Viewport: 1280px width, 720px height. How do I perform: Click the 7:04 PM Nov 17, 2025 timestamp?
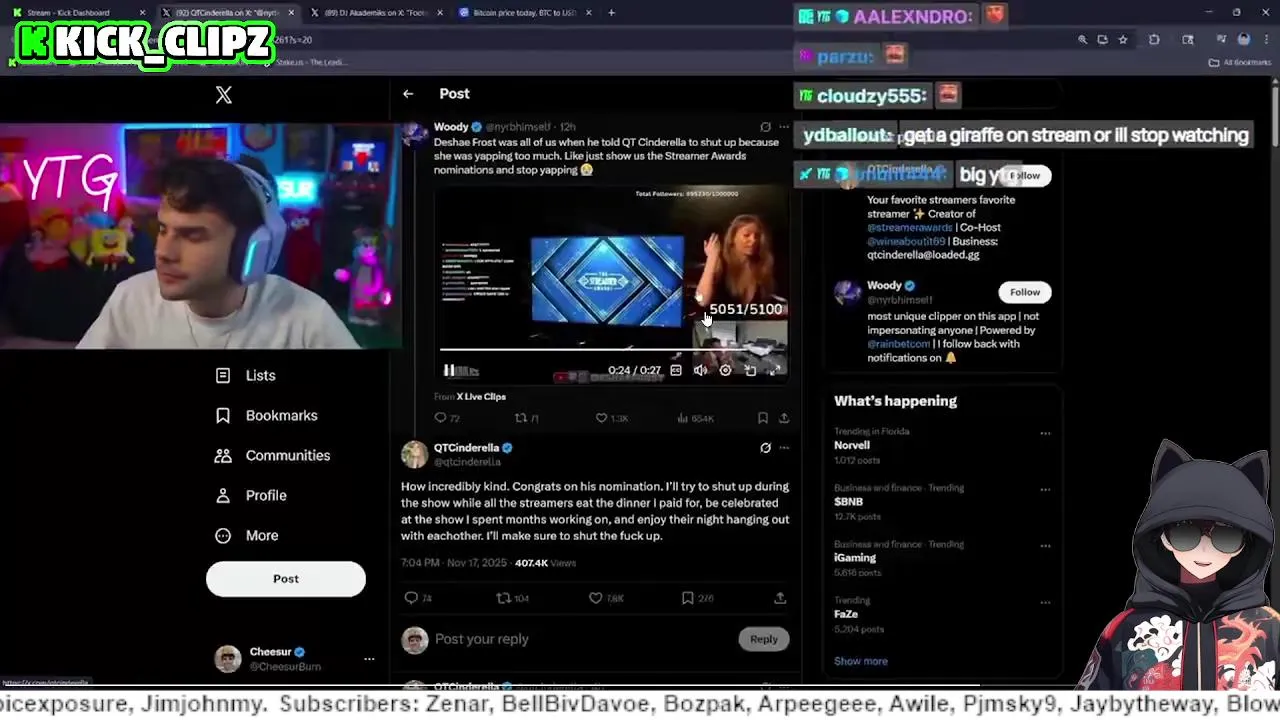(x=454, y=563)
